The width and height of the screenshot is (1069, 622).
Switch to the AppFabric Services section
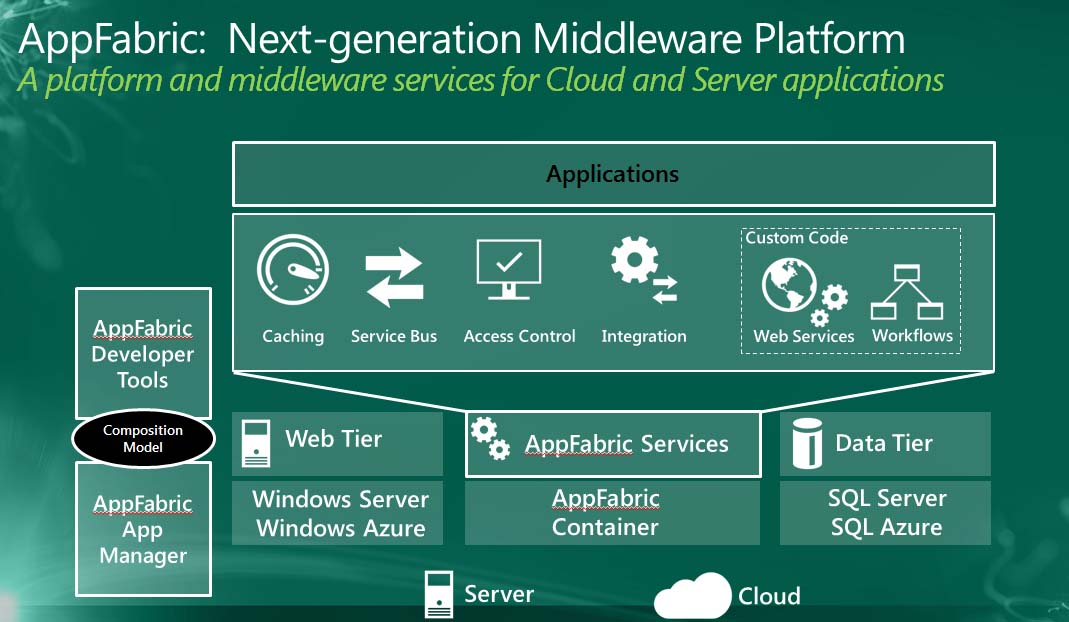[613, 443]
